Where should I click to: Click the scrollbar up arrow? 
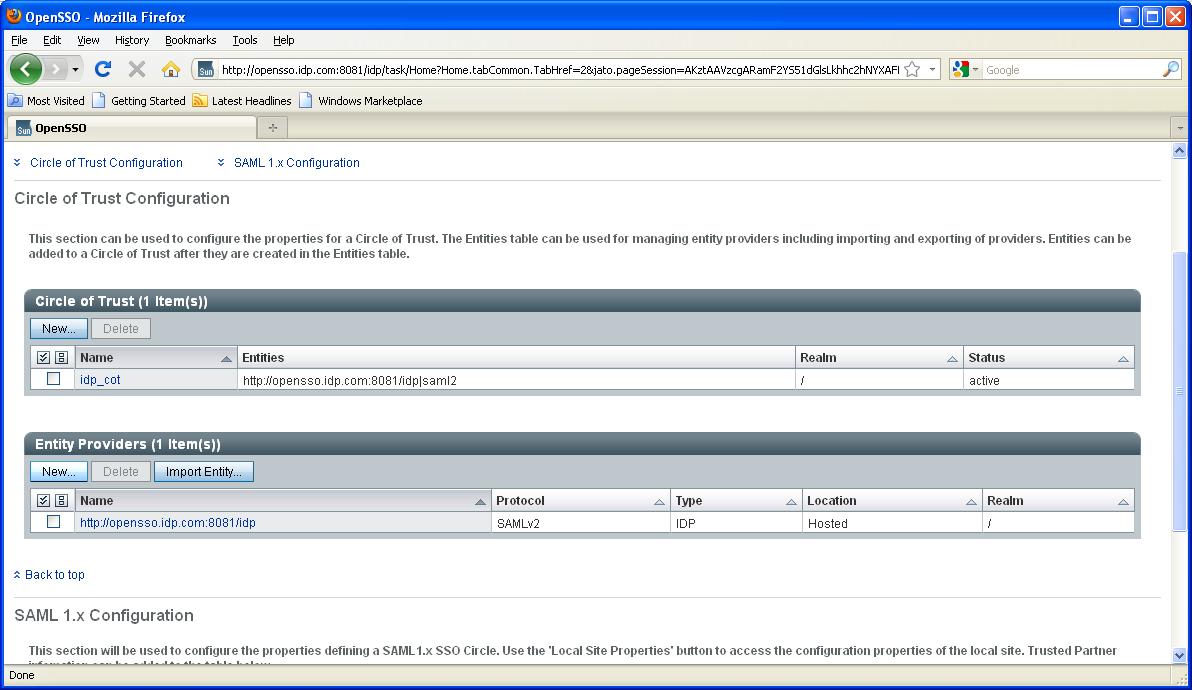coord(1179,150)
